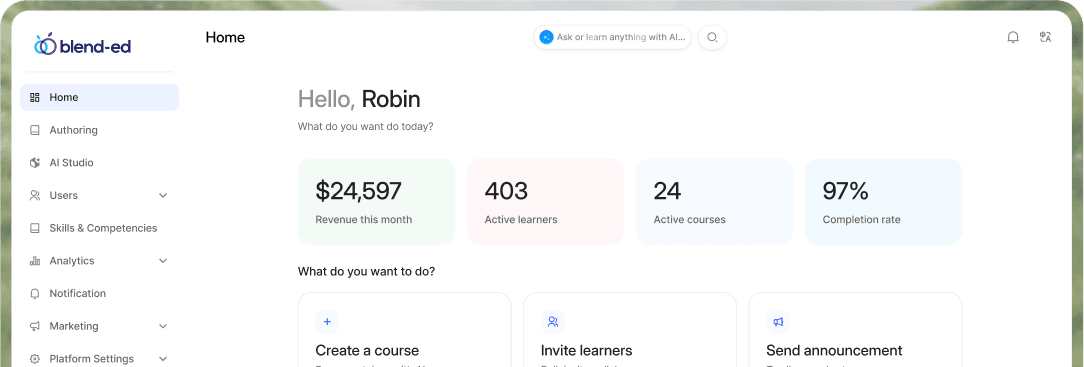1084x367 pixels.
Task: Click the notification bell icon in header
Action: click(x=1013, y=37)
